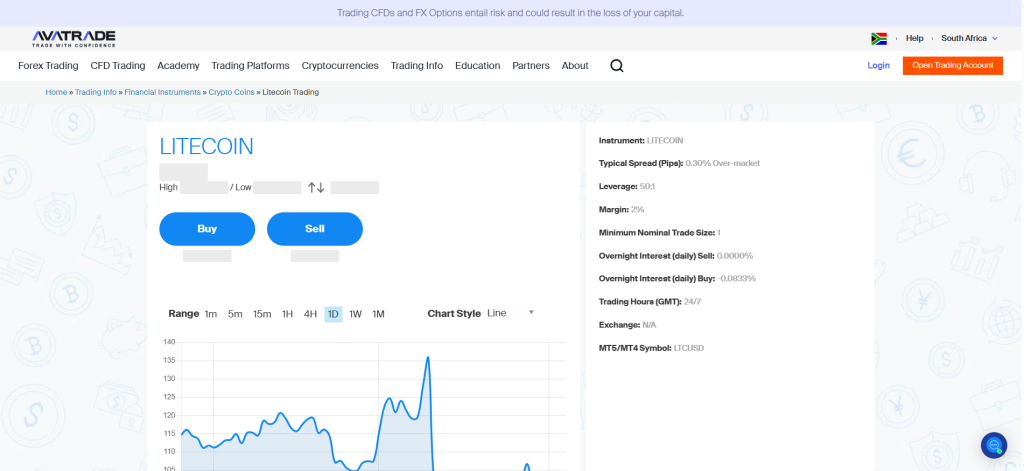The width and height of the screenshot is (1024, 471).
Task: Click the risk warning banner text
Action: 510,13
